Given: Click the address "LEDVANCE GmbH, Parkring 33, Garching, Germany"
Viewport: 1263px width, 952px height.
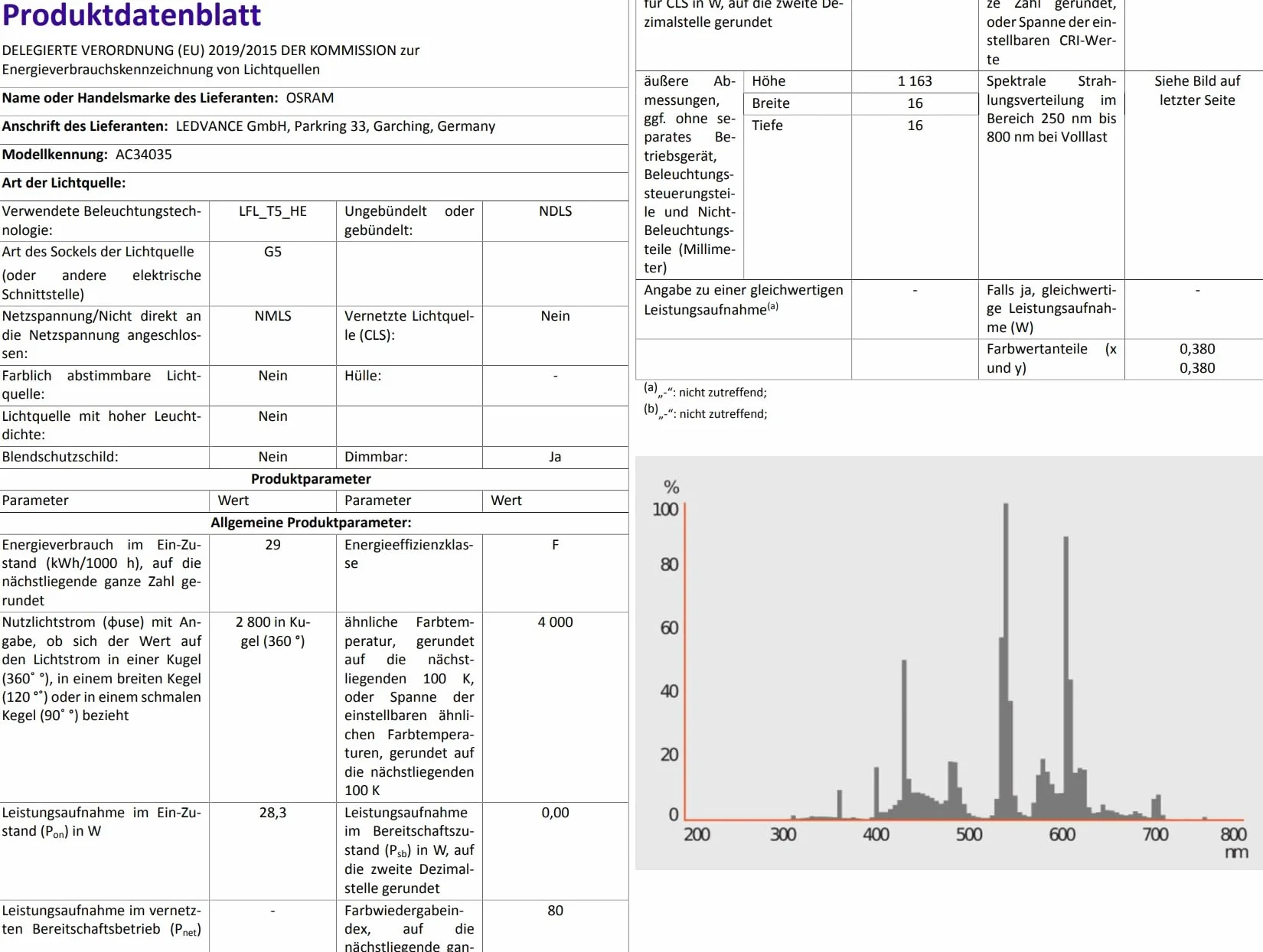Looking at the screenshot, I should pyautogui.click(x=335, y=126).
